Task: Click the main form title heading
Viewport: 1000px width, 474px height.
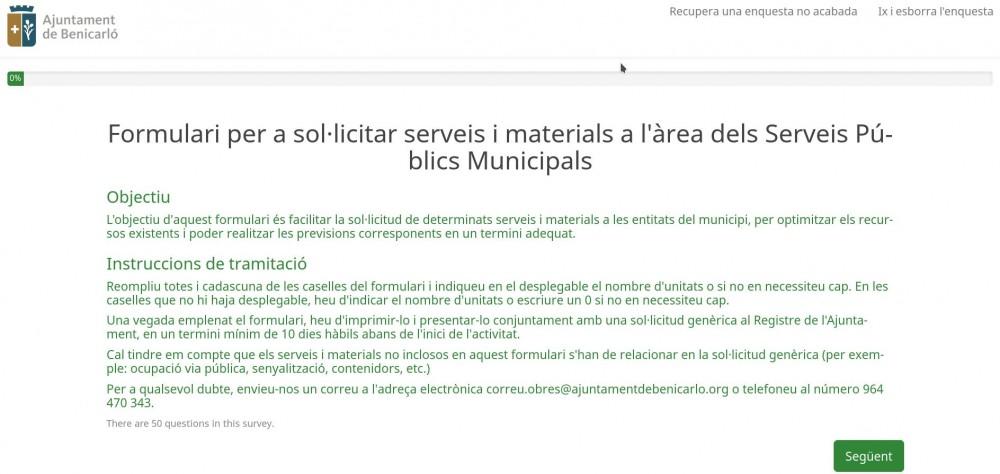Action: [x=500, y=146]
